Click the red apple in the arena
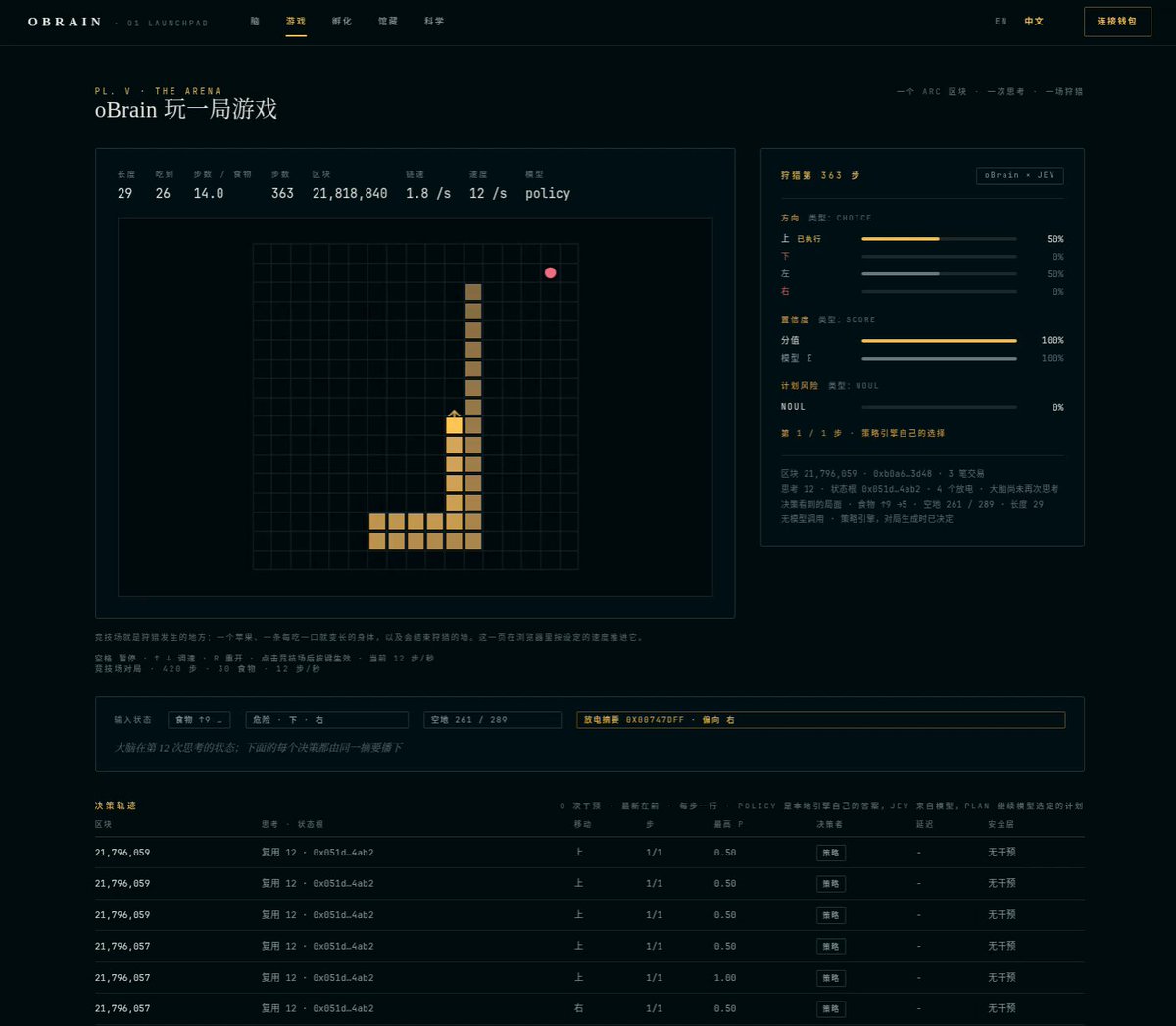Screen dimensions: 1176x1026 coord(550,272)
